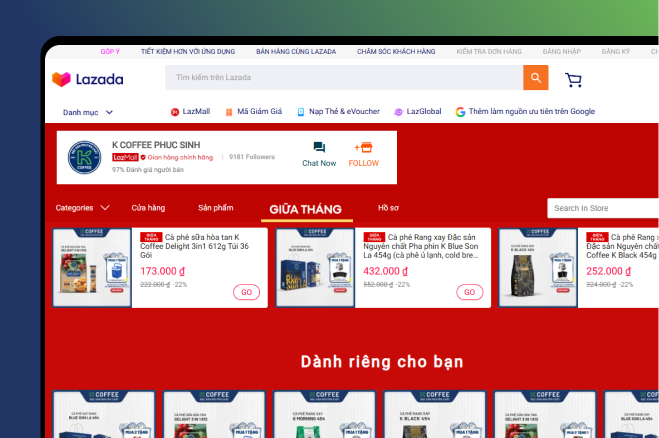Screen dimensions: 659x438
Task: Open the K Black 454 recommended product card
Action: coord(435,414)
